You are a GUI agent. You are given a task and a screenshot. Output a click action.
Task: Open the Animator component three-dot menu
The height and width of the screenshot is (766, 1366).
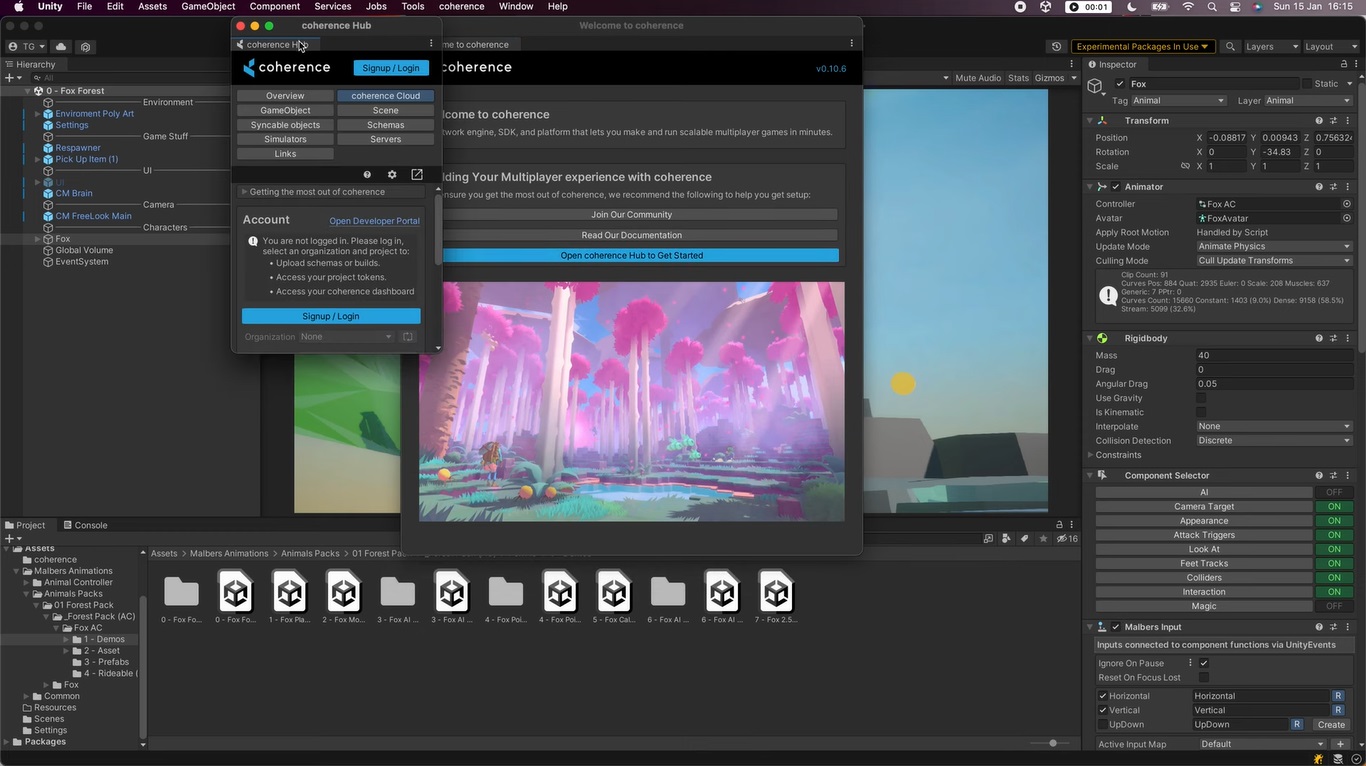click(x=1349, y=187)
